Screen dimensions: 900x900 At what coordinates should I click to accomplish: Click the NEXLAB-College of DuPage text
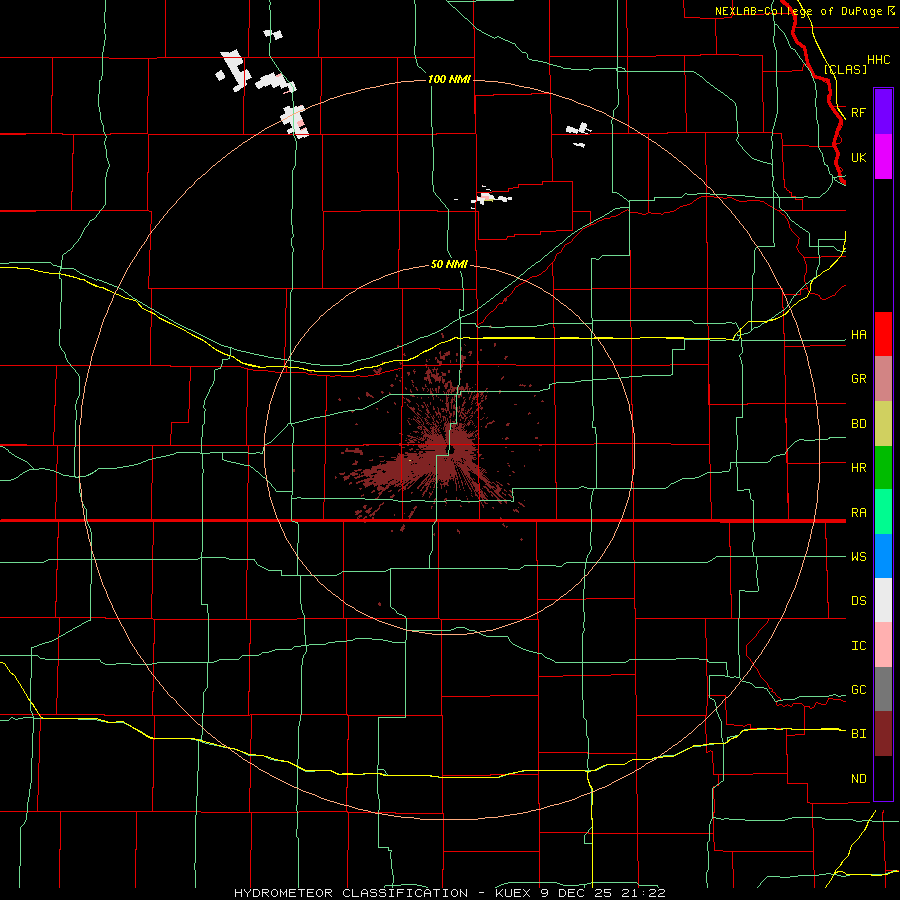798,11
